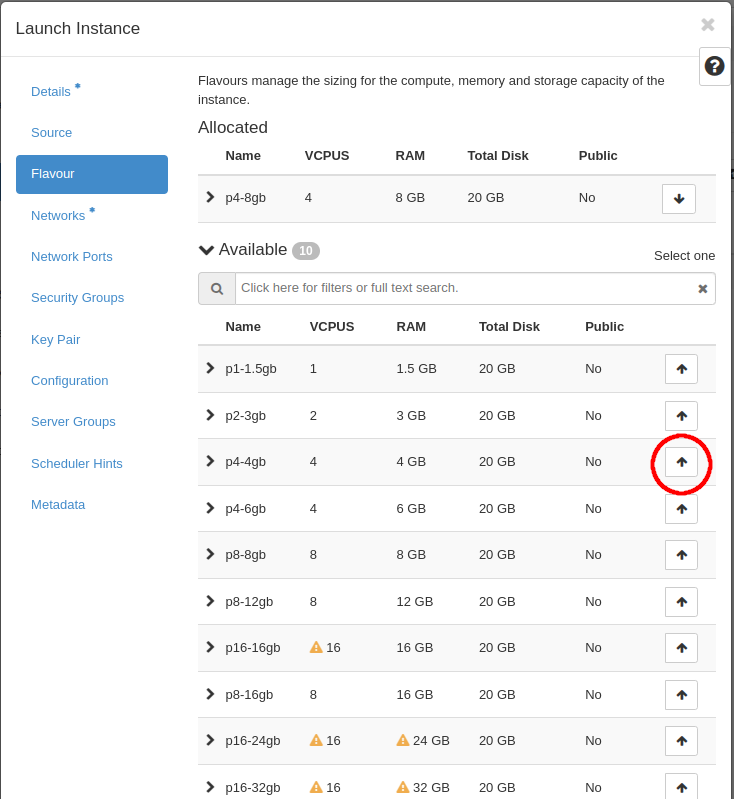Click the help question mark icon

[714, 66]
